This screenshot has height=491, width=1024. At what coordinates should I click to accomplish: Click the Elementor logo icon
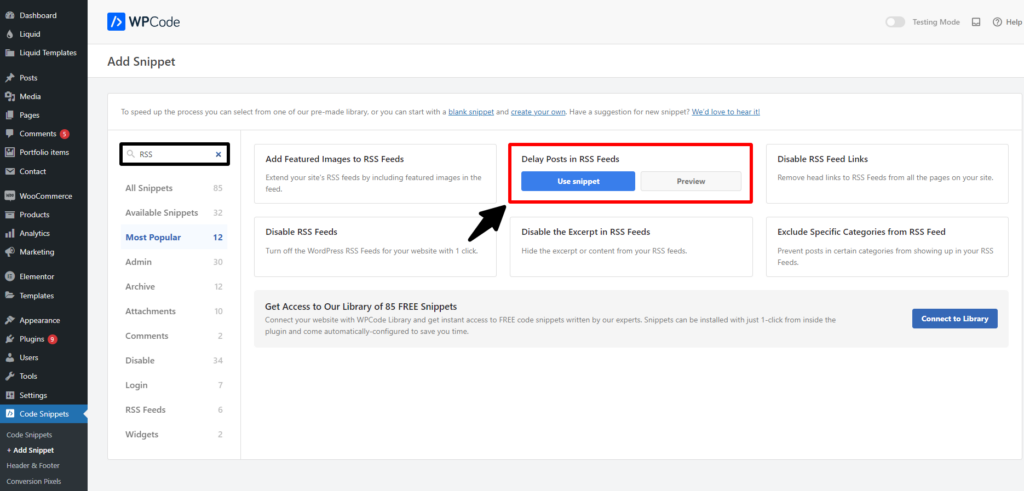[x=10, y=277]
